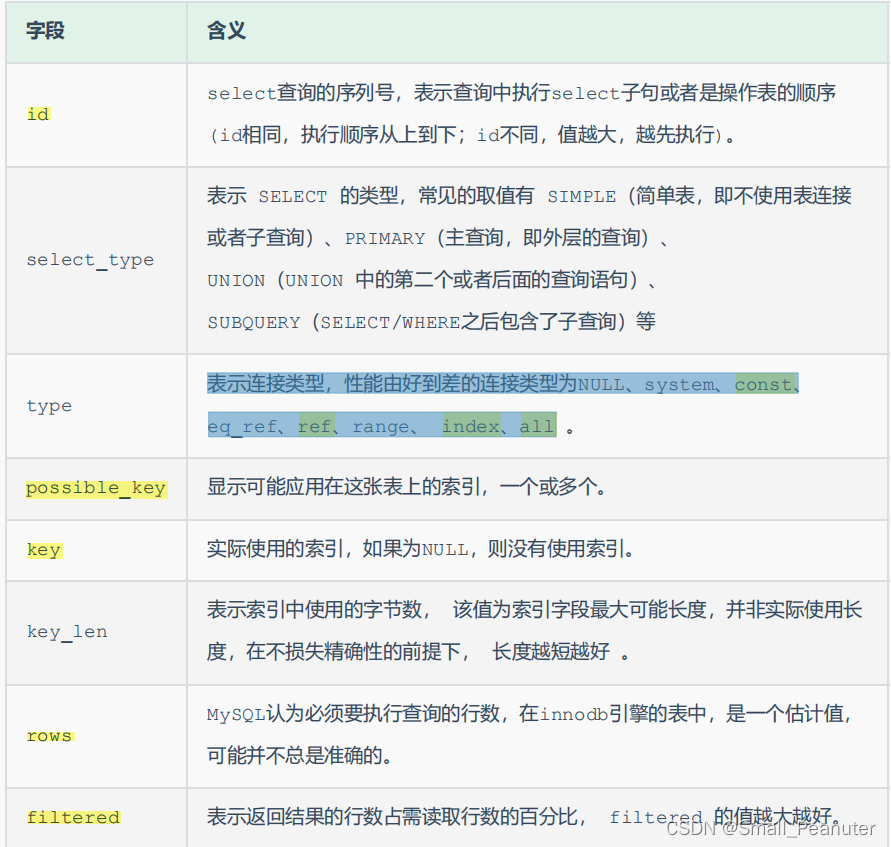Screen dimensions: 891x847
Task: Click the text '长度越短越好'
Action: pos(551,652)
